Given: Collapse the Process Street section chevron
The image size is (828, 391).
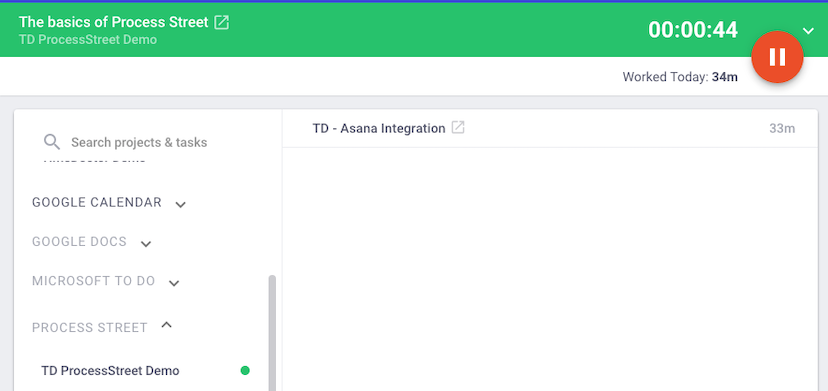Looking at the screenshot, I should coord(166,325).
